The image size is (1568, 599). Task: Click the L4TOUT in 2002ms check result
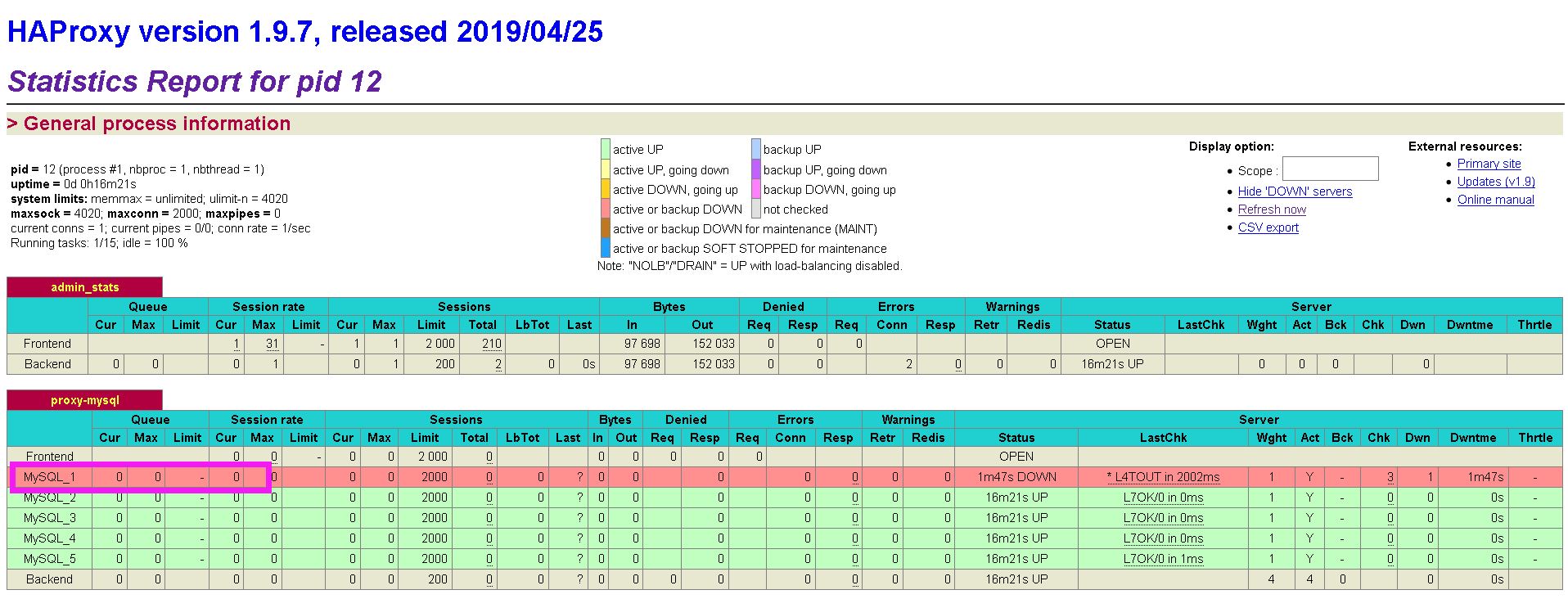1163,477
